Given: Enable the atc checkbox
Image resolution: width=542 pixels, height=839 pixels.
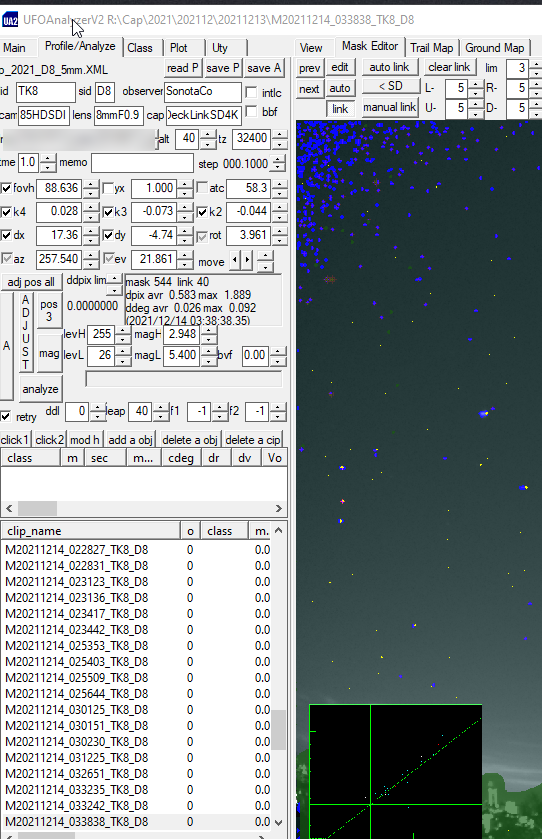Looking at the screenshot, I should click(202, 188).
